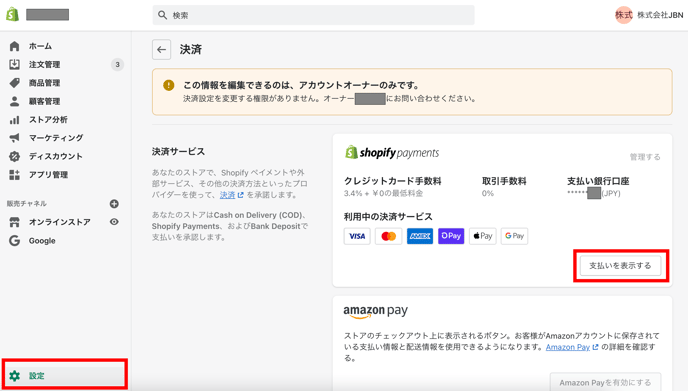Click 利用中の決済サービス heading
Viewport: 688px width, 391px height.
[x=388, y=217]
